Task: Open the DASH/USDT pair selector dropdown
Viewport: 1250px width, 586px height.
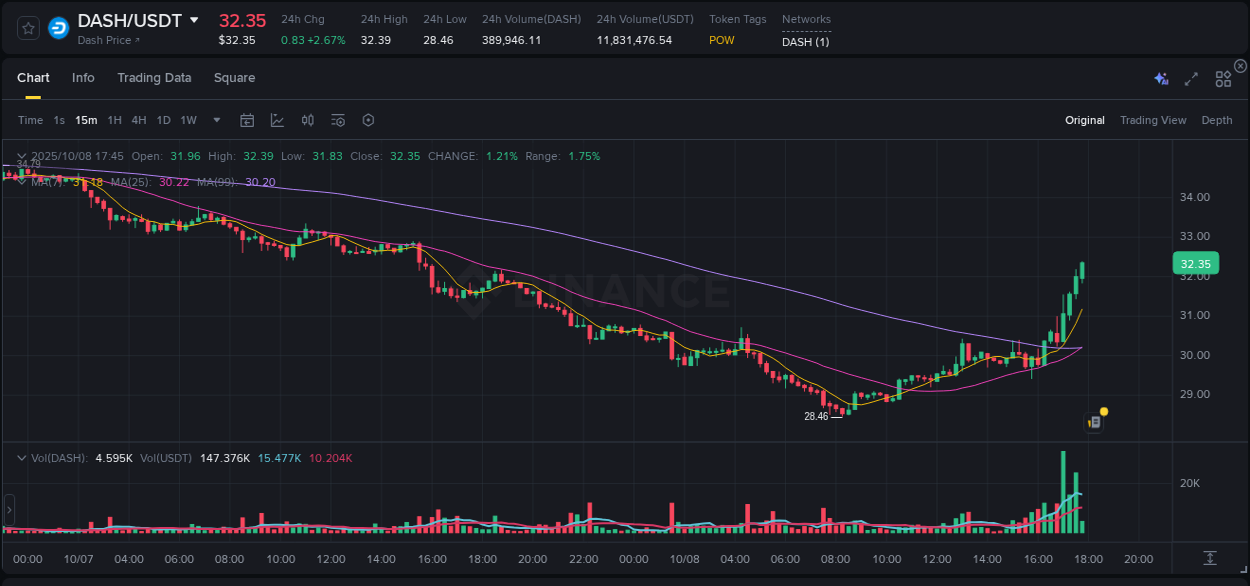Action: (x=194, y=20)
